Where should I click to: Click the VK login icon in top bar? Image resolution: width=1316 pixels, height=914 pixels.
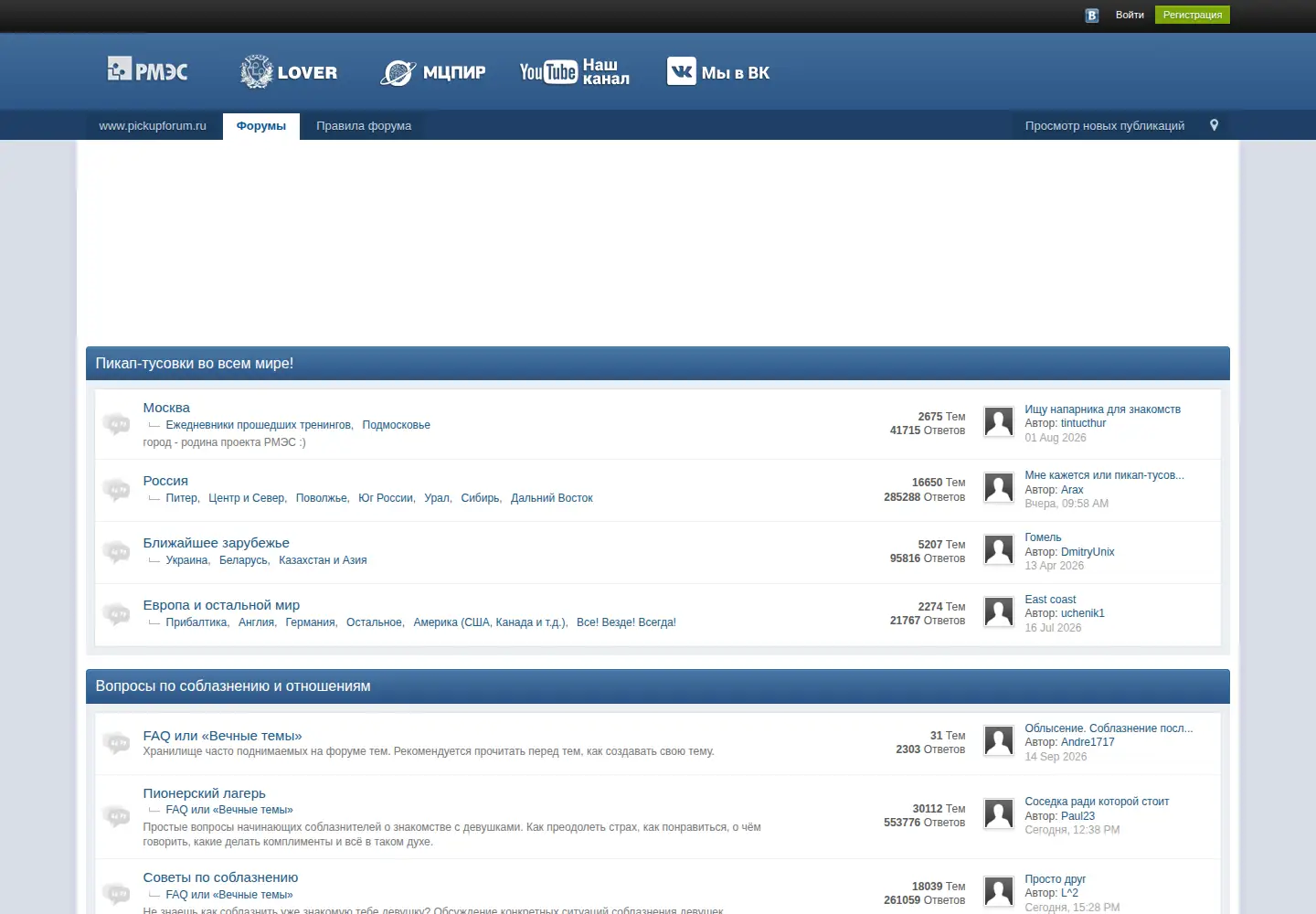pyautogui.click(x=1091, y=15)
